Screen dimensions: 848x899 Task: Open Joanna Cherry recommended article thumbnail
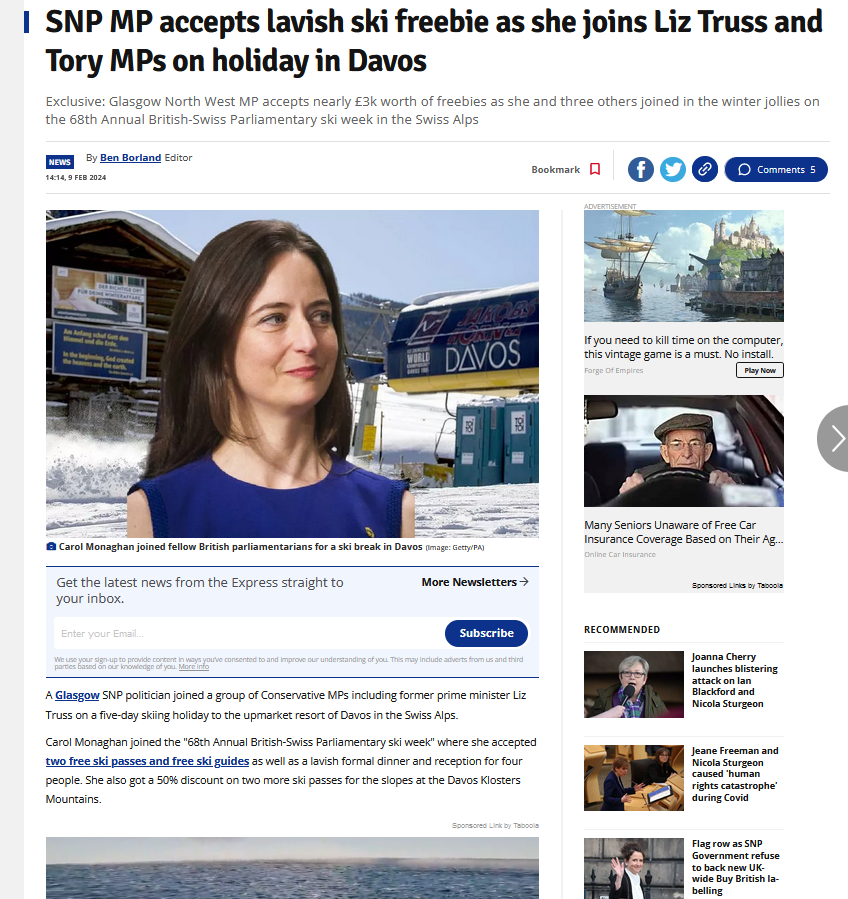634,685
